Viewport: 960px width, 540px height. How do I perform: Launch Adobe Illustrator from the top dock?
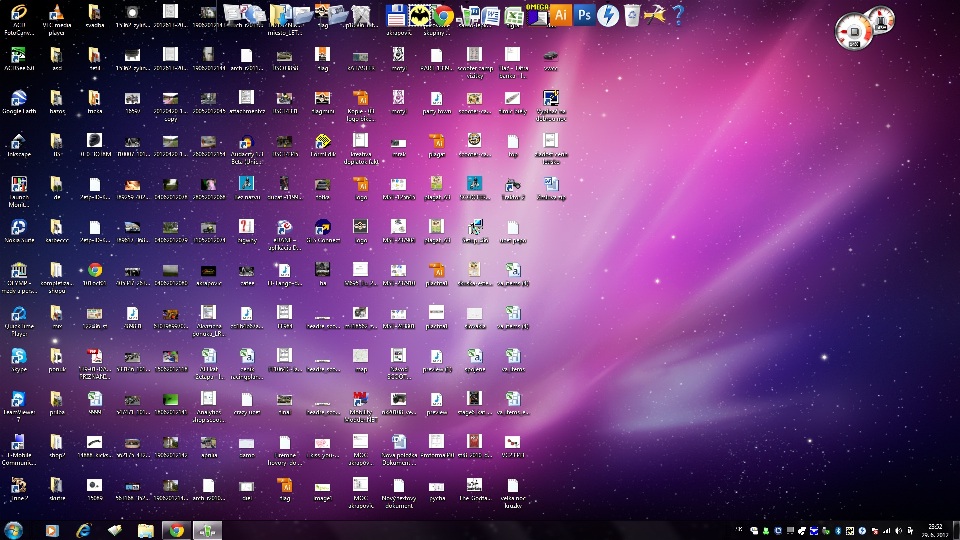tap(561, 15)
